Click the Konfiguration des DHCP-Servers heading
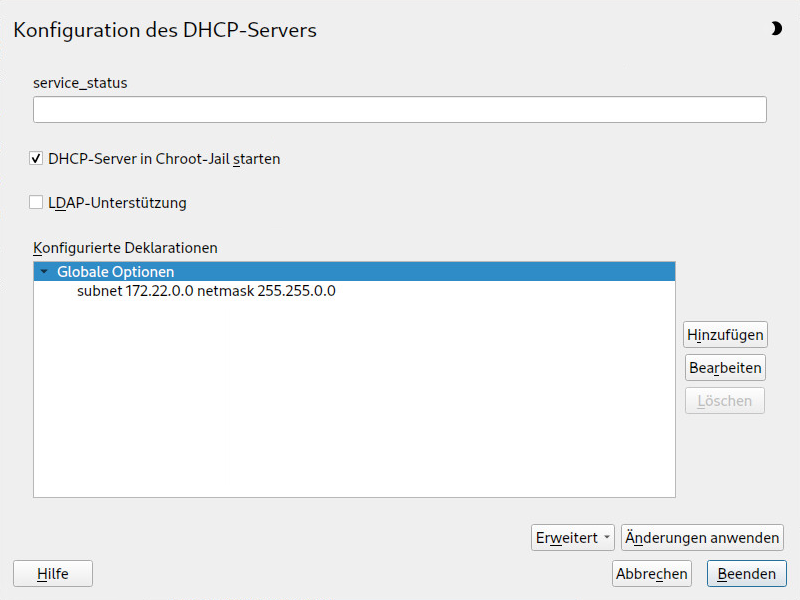Viewport: 800px width, 600px height. tap(165, 30)
